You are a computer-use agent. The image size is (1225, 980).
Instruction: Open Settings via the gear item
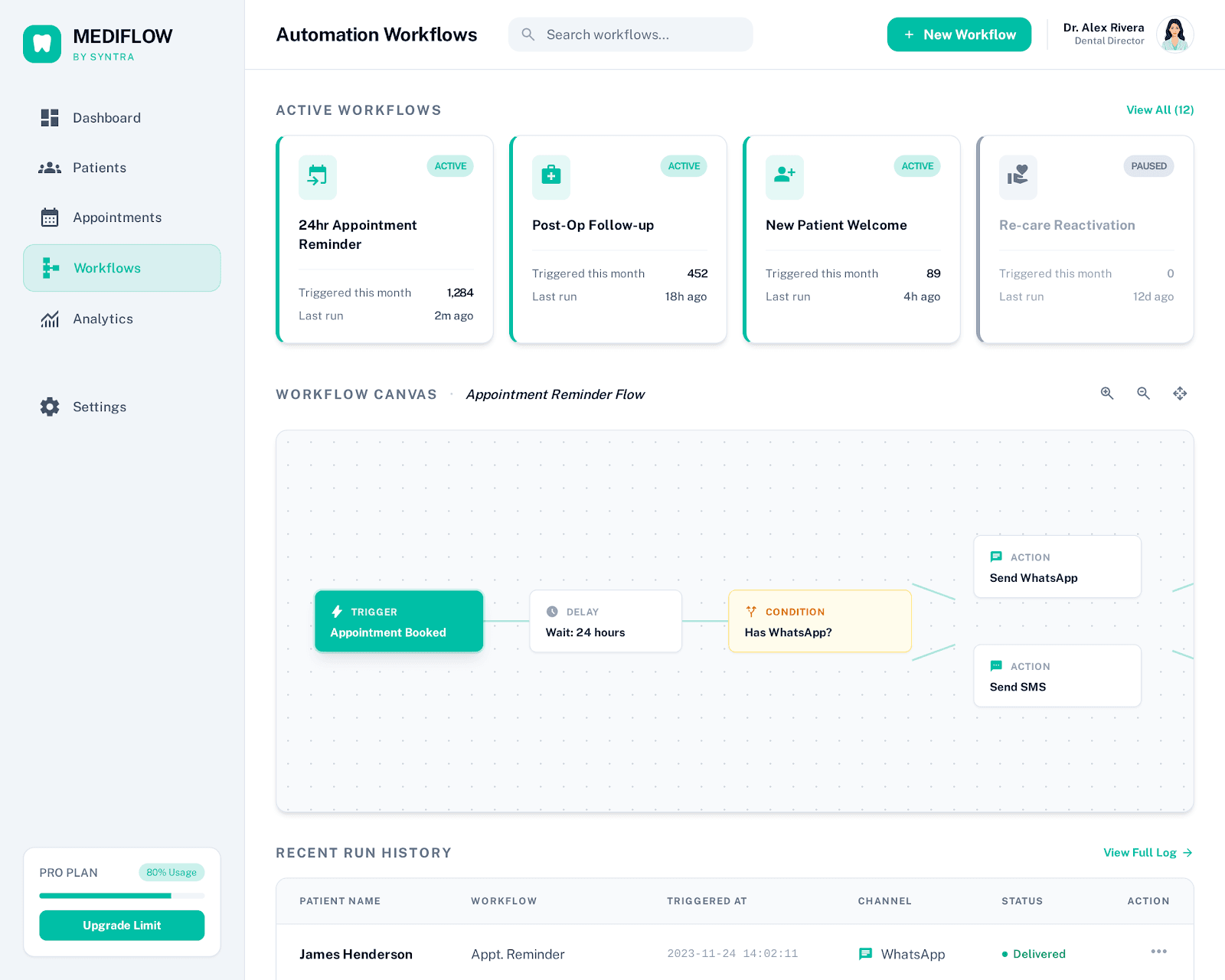[x=100, y=407]
